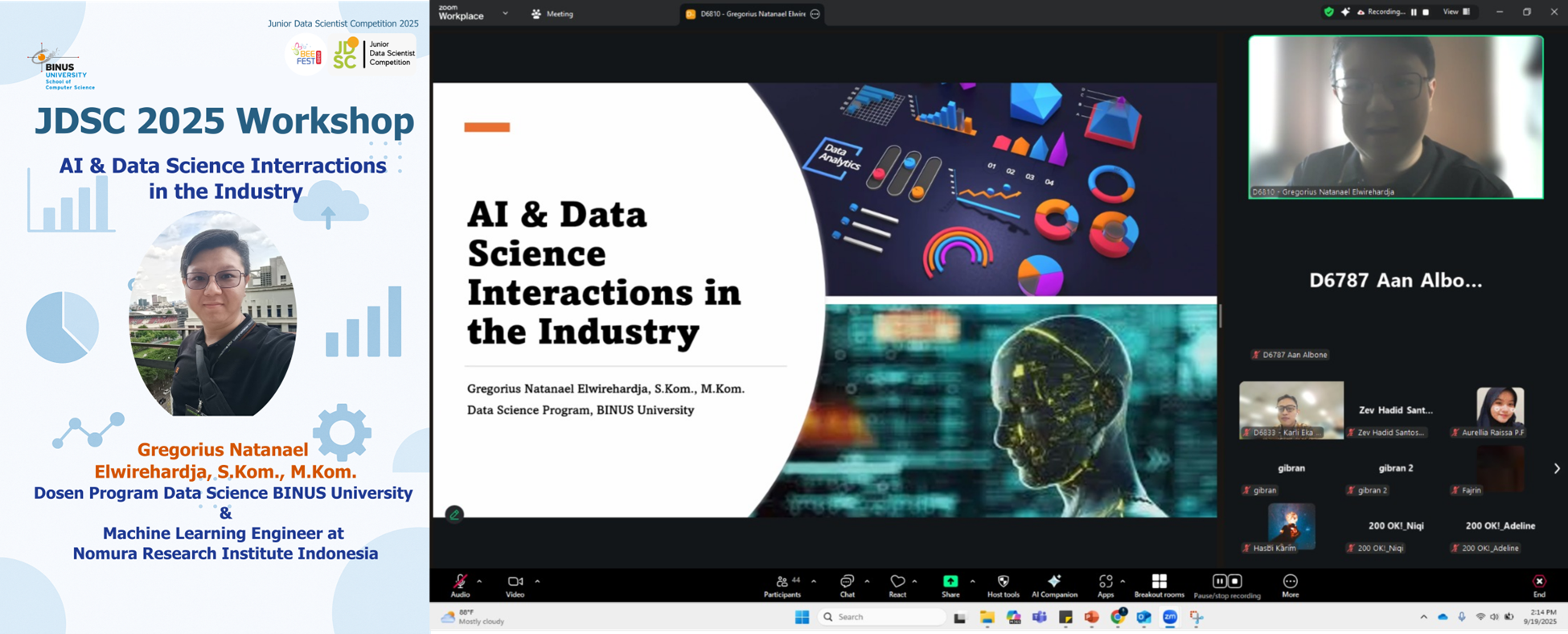Show next page of participant thumbnails
This screenshot has height=634, width=1568.
click(1557, 468)
